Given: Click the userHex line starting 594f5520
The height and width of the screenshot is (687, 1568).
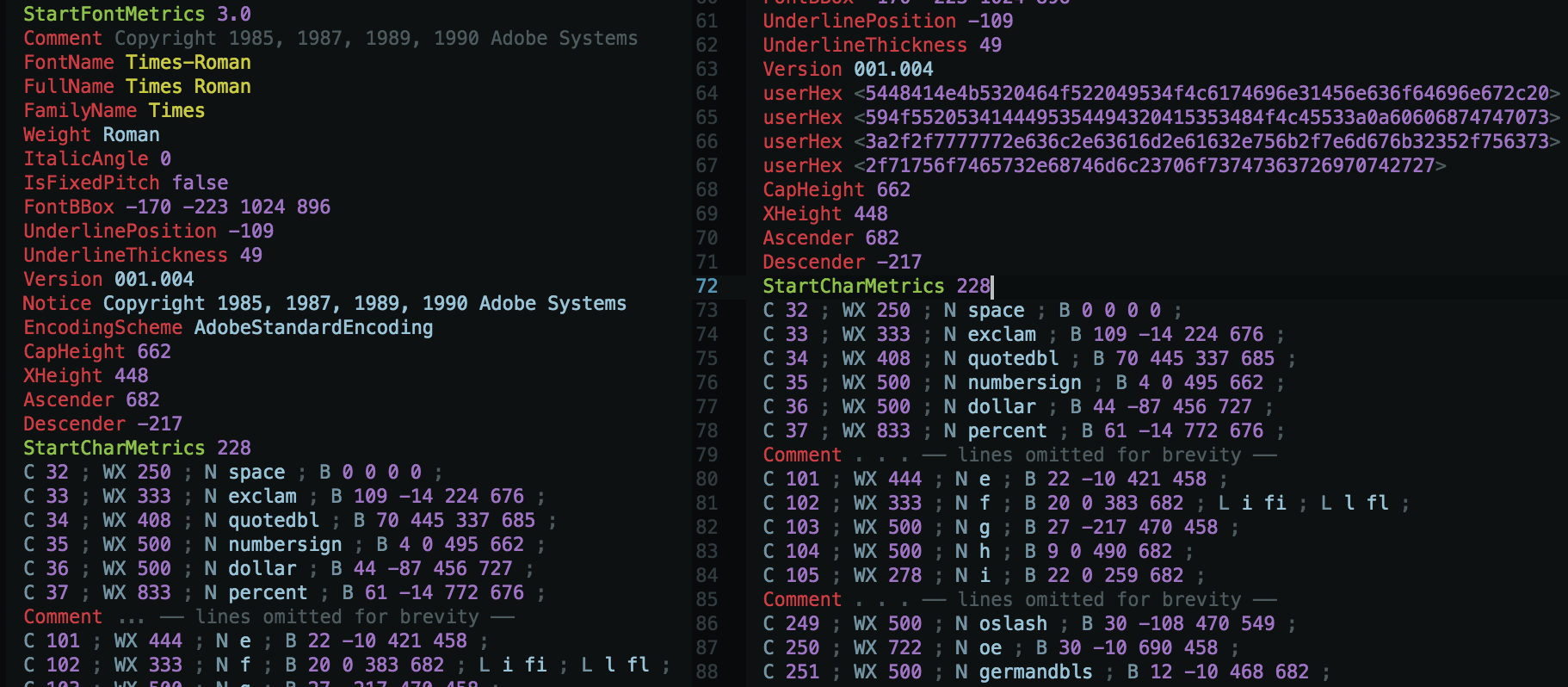Looking at the screenshot, I should pos(1162,117).
